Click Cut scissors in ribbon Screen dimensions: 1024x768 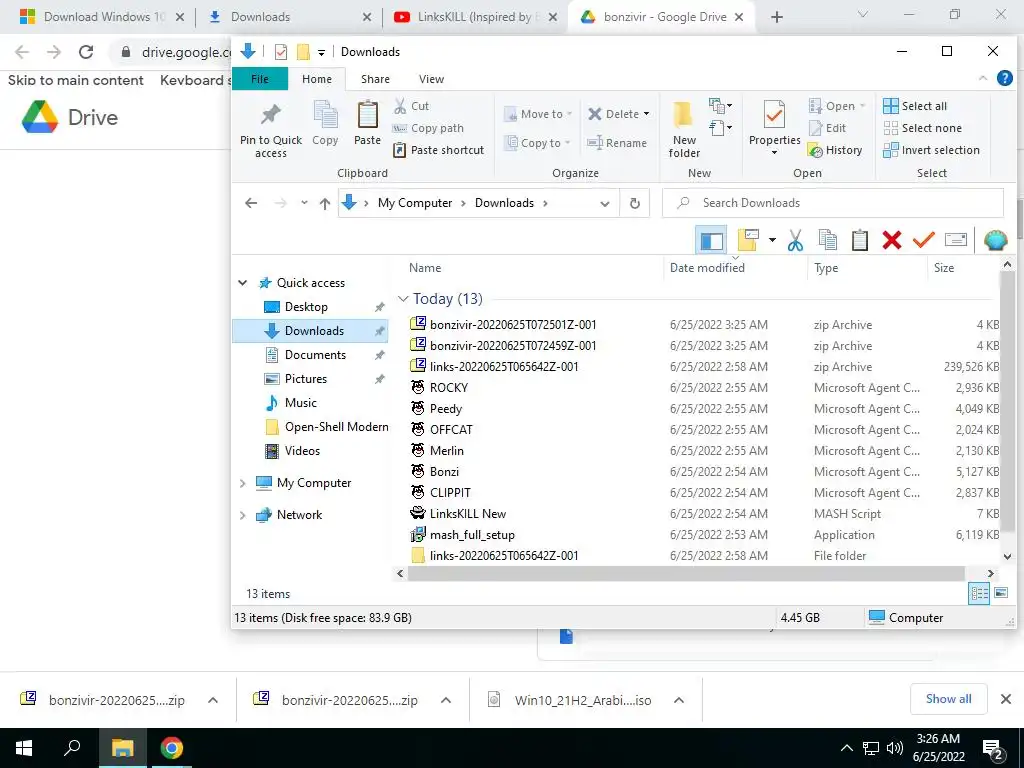point(400,106)
